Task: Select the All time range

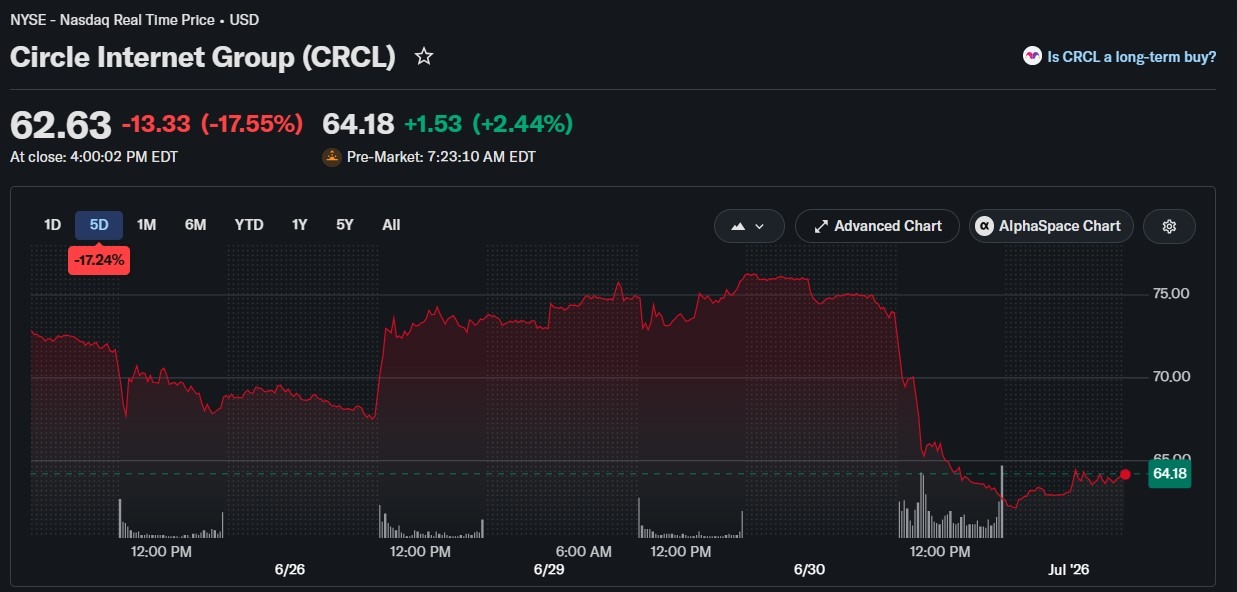Action: 391,225
